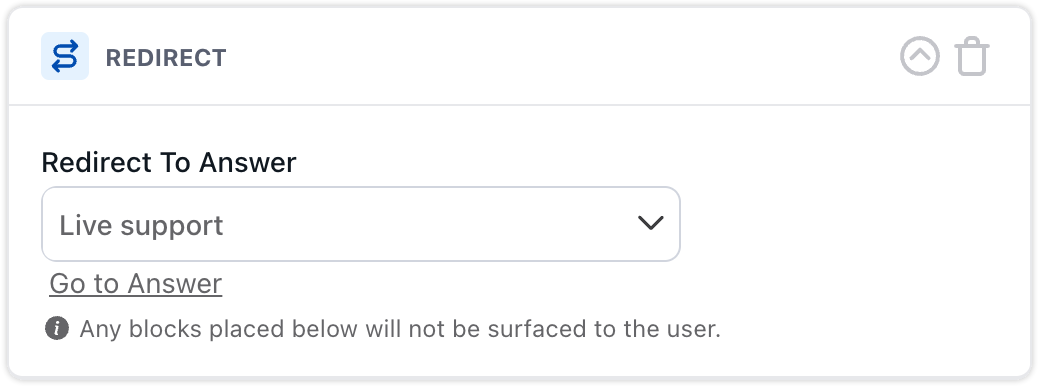Select the REDIRECT header title text

[166, 58]
